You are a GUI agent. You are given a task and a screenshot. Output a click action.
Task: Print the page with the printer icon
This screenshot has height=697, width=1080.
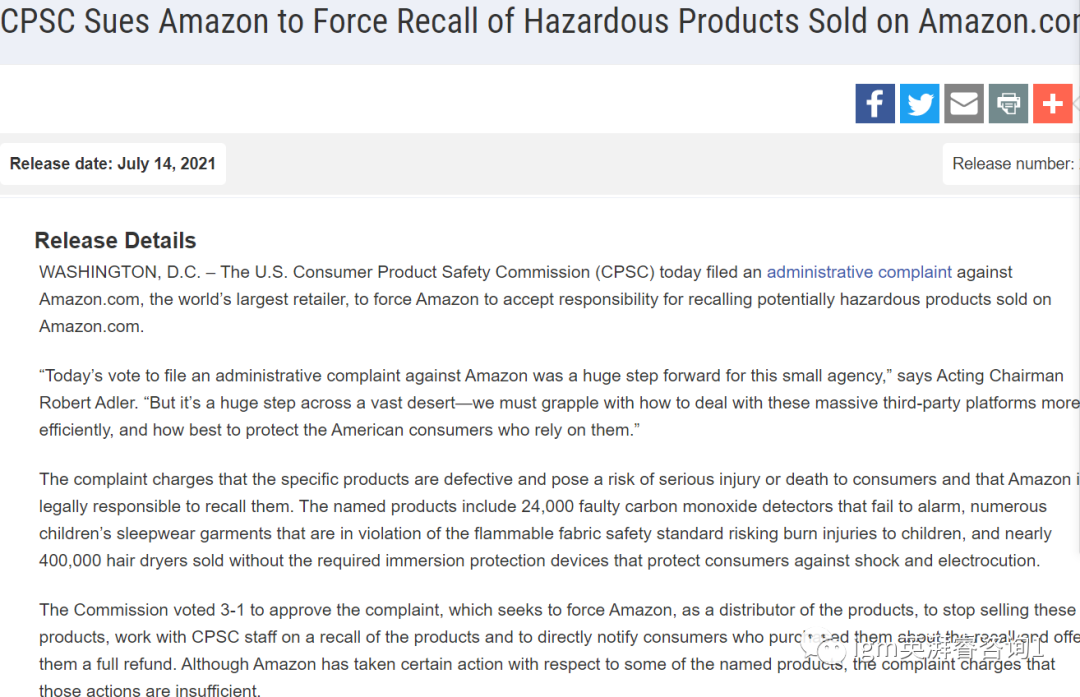(1008, 104)
